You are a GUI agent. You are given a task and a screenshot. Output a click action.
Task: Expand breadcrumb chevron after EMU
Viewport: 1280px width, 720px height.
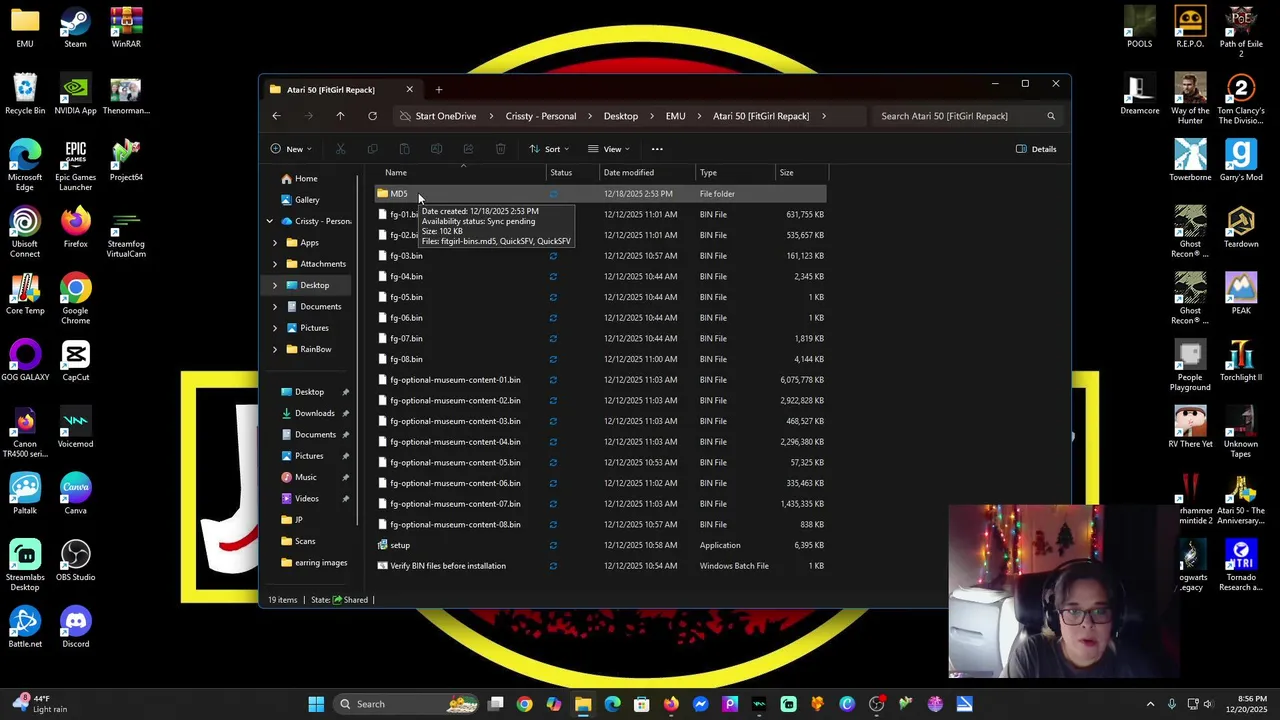(x=699, y=116)
